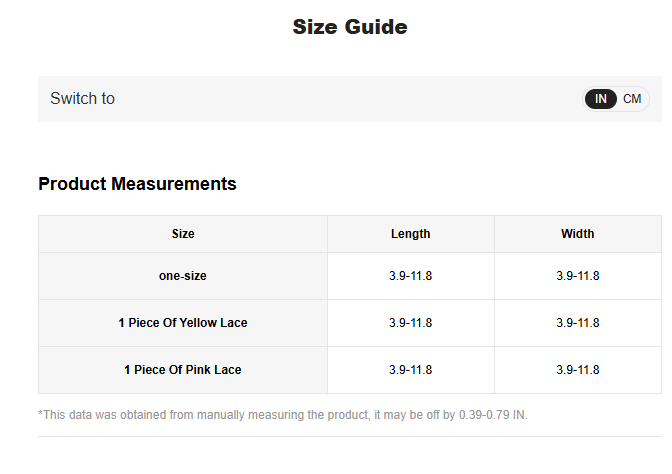Viewport: 672px width, 474px height.
Task: Click the Size Guide title
Action: pos(350,27)
